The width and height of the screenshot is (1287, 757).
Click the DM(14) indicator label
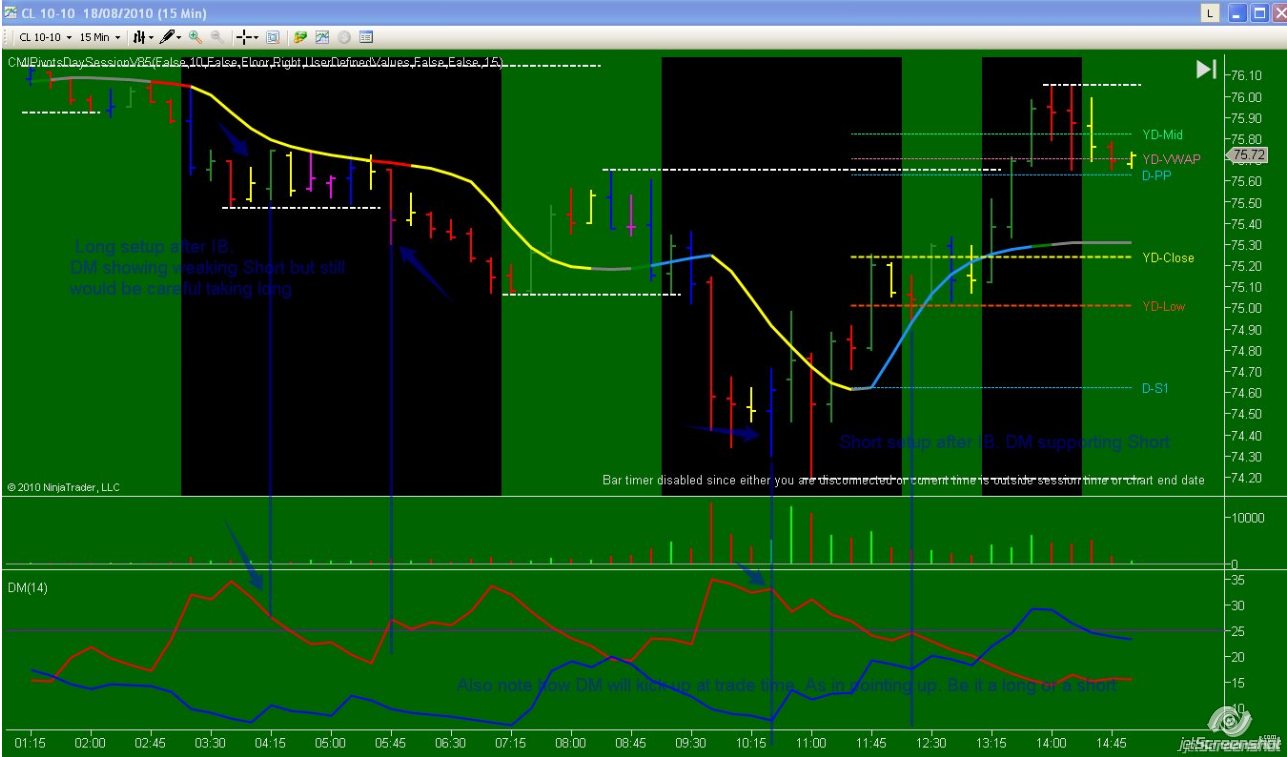click(x=28, y=587)
